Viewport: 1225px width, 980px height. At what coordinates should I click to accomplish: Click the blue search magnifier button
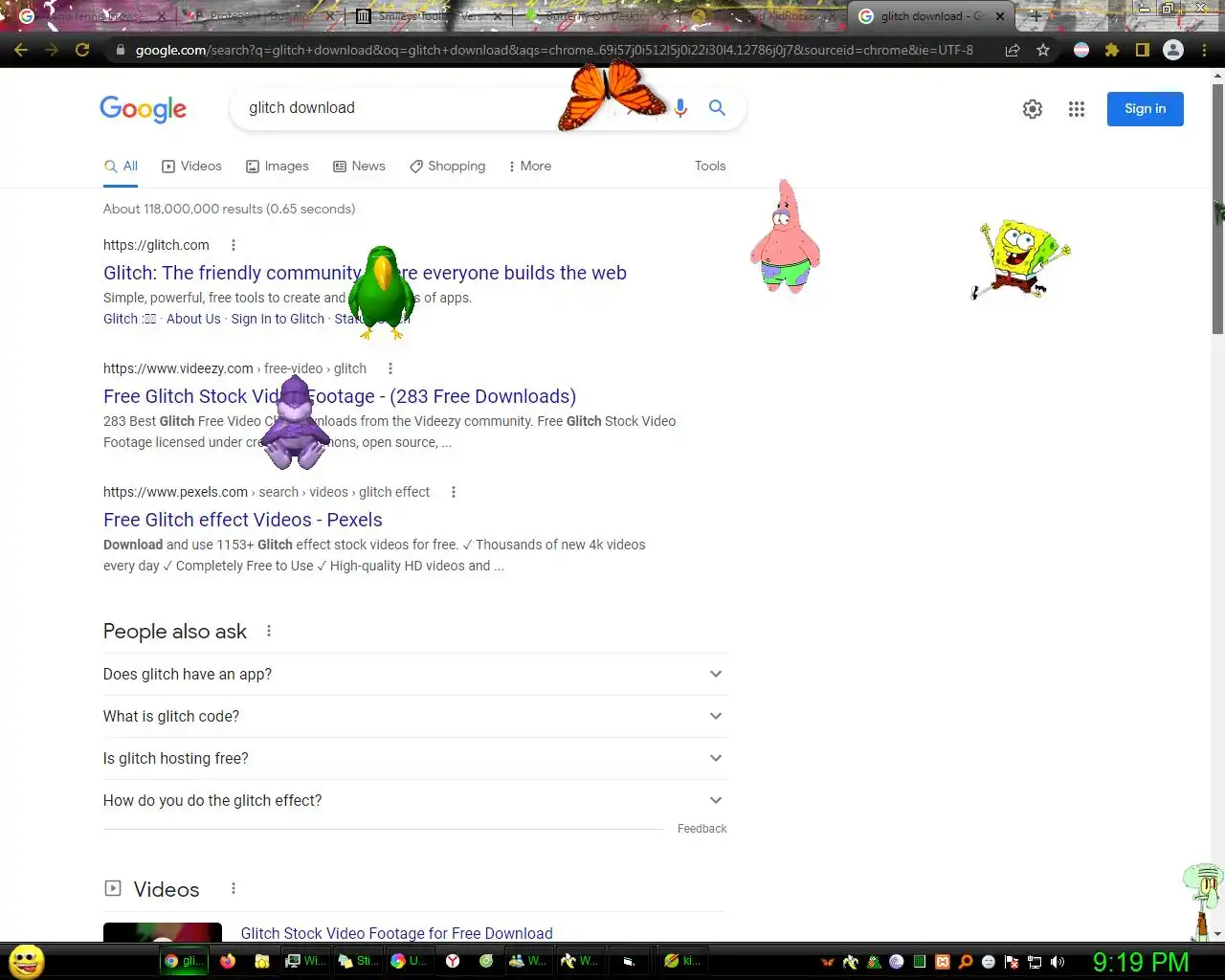tap(717, 108)
